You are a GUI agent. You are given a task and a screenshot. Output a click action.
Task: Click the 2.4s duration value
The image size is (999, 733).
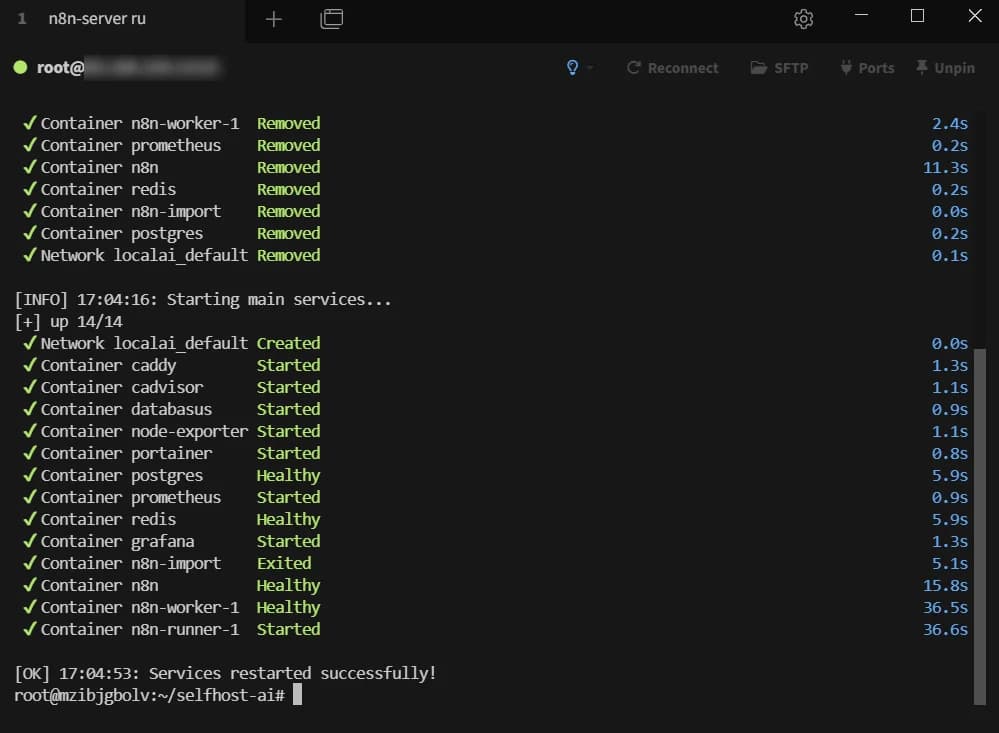950,124
